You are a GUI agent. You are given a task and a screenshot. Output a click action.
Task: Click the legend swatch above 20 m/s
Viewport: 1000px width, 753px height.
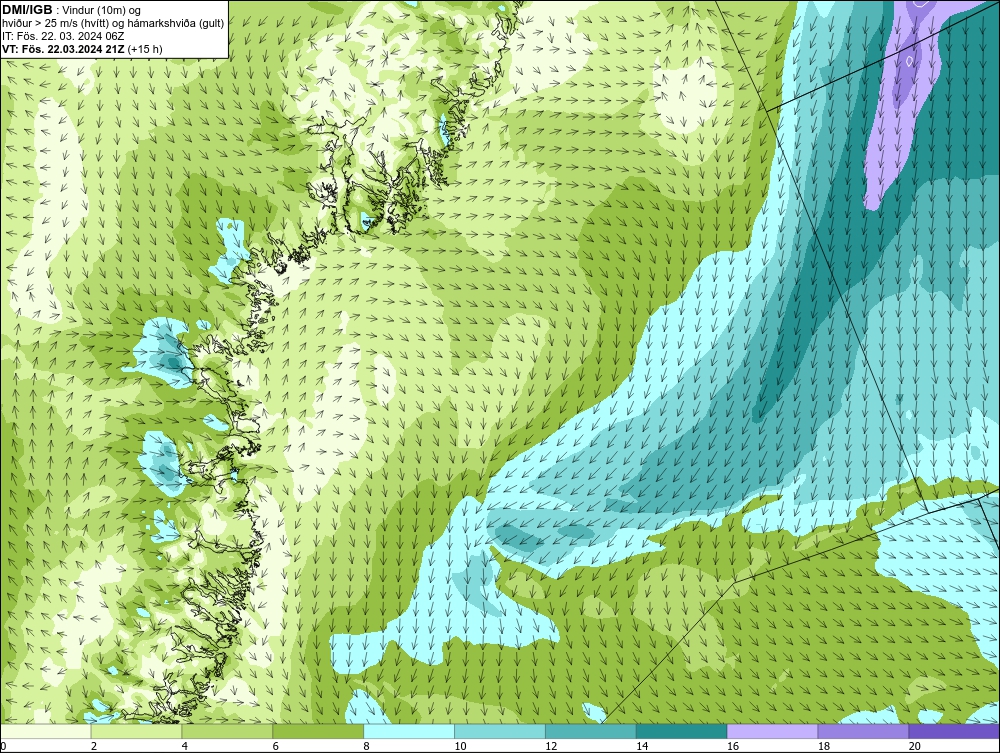coord(954,731)
